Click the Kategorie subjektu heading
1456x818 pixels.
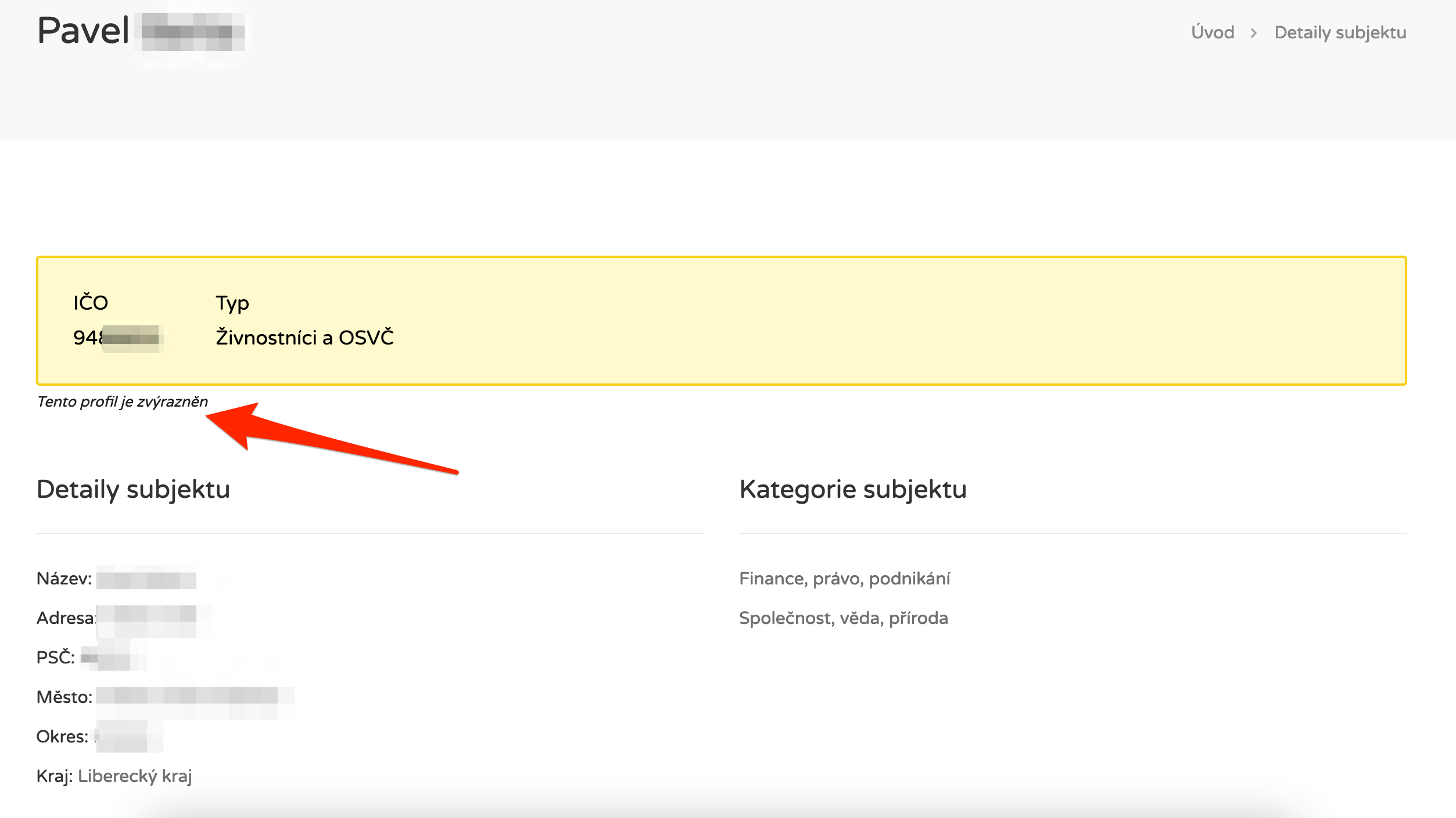pyautogui.click(x=853, y=489)
